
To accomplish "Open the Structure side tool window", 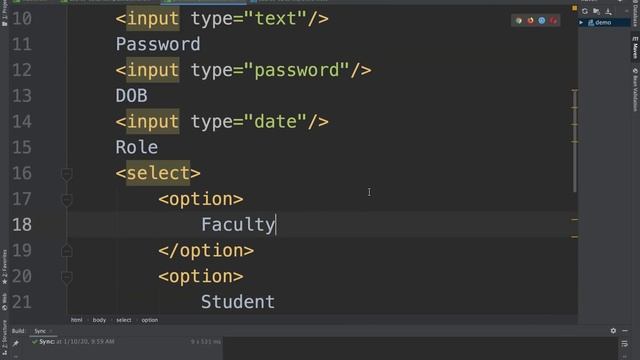I will pyautogui.click(x=4, y=337).
